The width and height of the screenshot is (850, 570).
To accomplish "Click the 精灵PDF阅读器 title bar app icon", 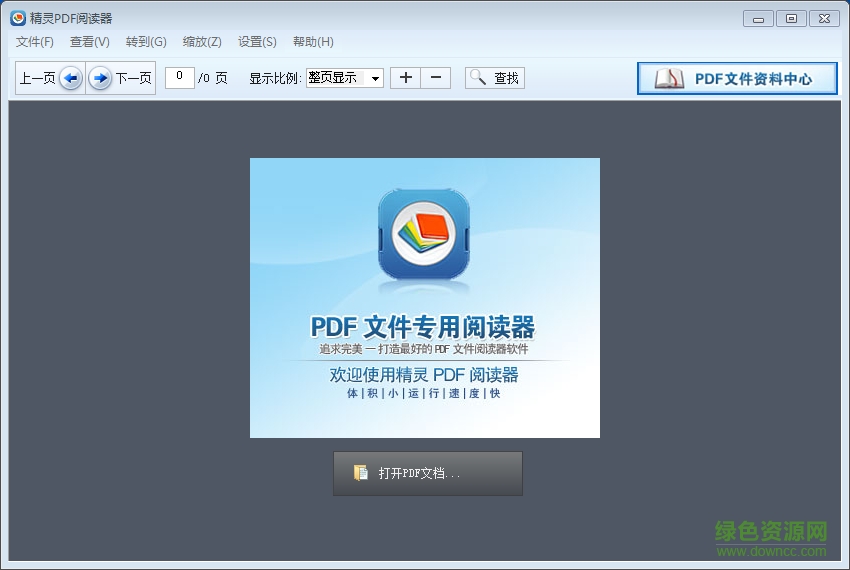I will click(18, 18).
